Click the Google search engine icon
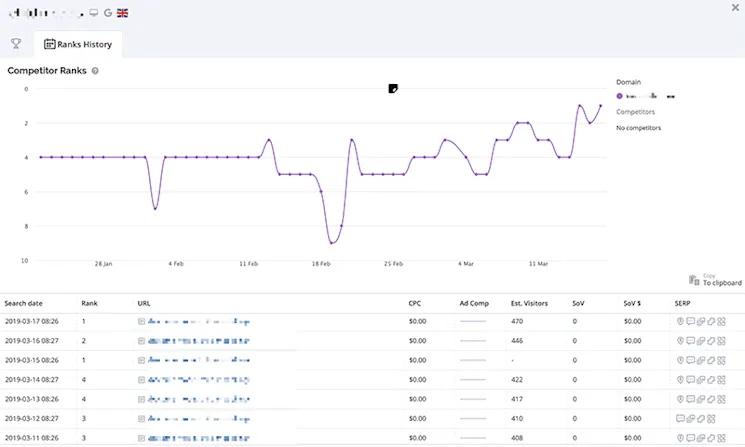 (x=107, y=13)
